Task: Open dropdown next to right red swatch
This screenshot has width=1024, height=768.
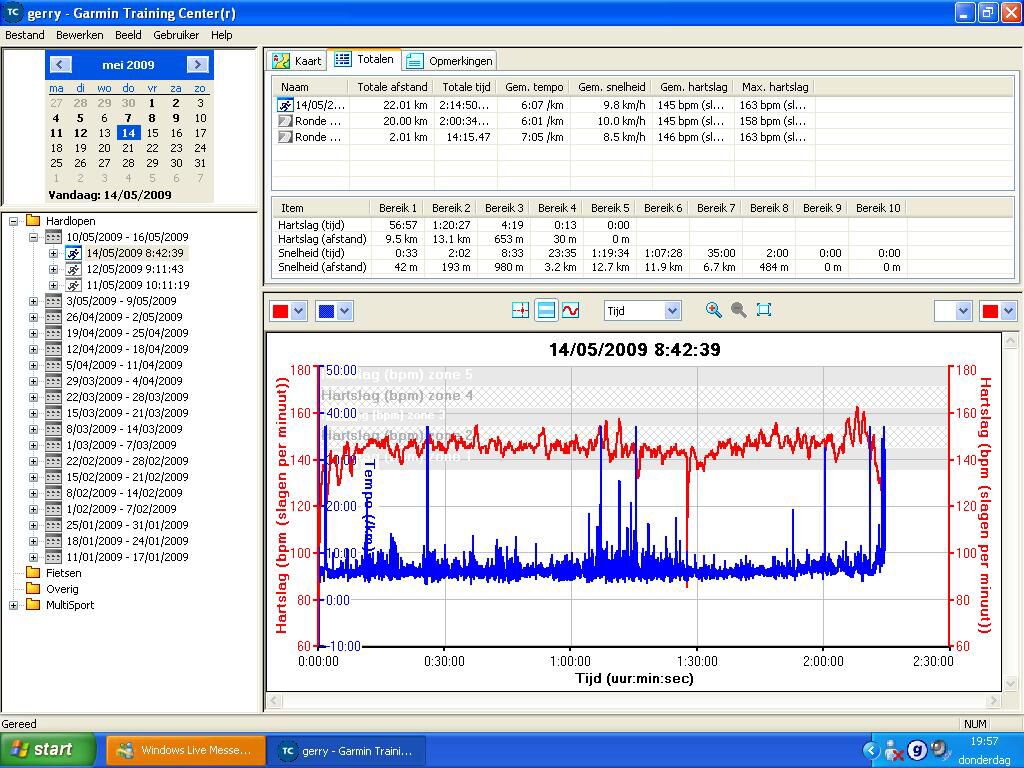Action: point(1008,312)
